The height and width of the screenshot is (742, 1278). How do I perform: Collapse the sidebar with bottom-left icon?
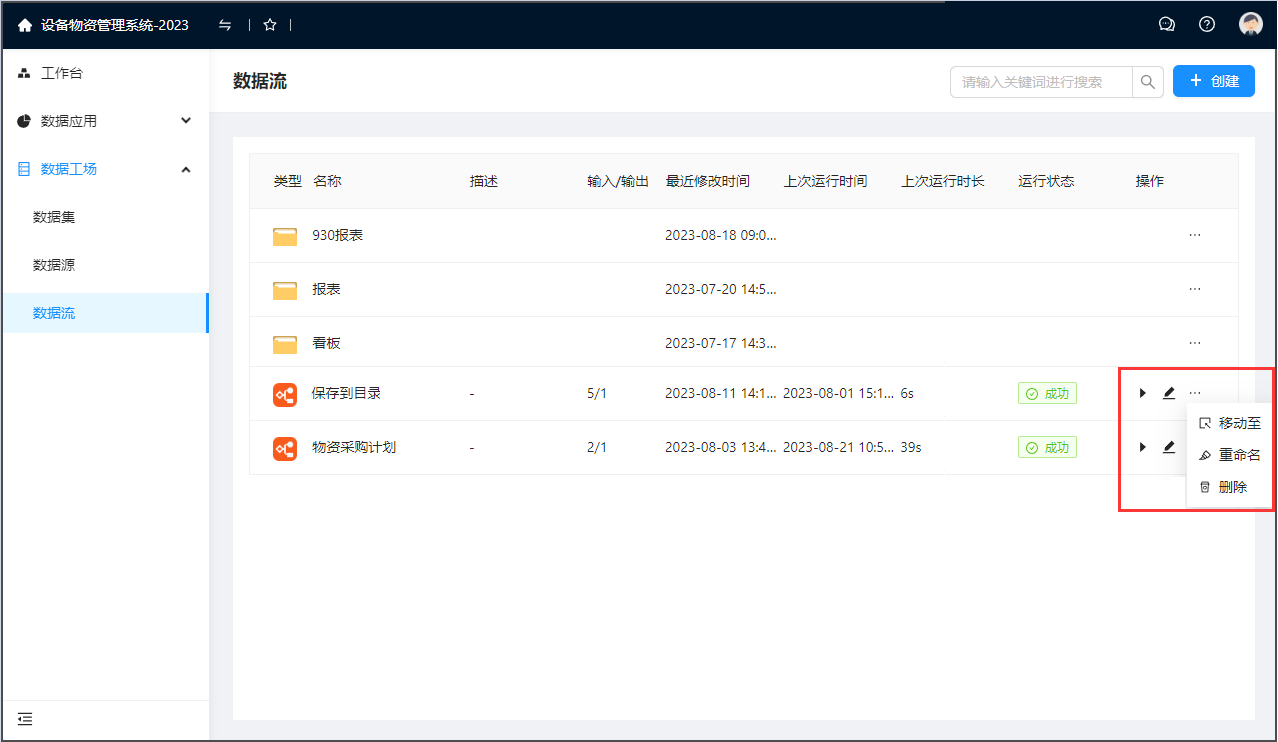[x=25, y=718]
